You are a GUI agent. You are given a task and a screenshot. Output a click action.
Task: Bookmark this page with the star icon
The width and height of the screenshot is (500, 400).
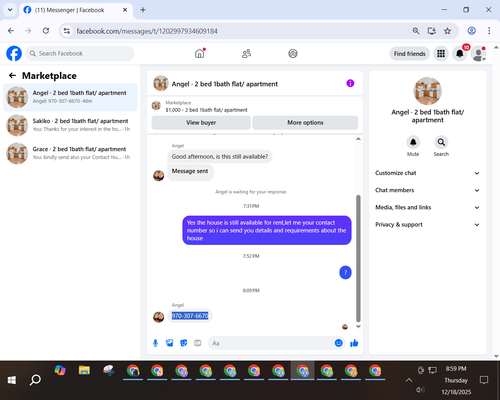coord(447,31)
